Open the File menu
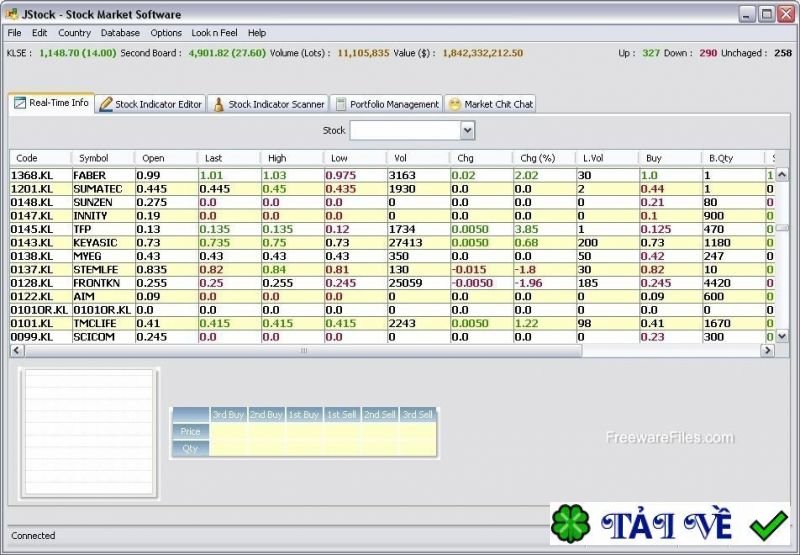800x555 pixels. point(14,33)
